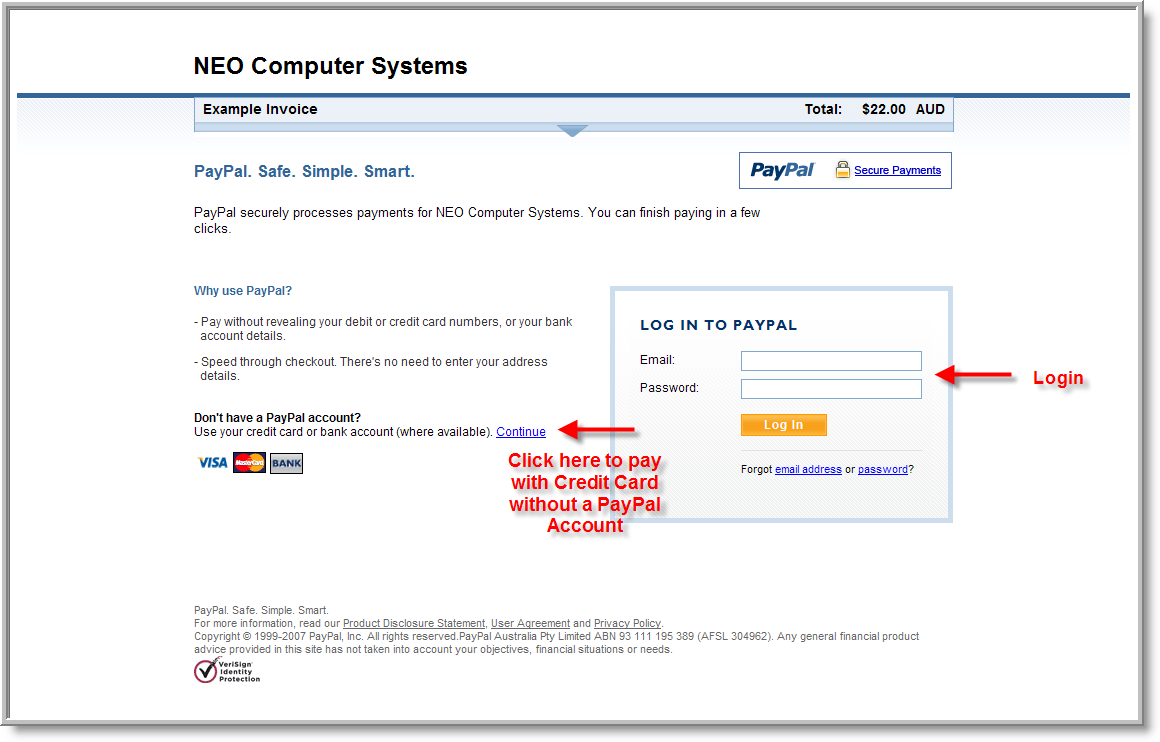Expand invoice details using the blue triangle
1160x742 pixels.
(572, 130)
